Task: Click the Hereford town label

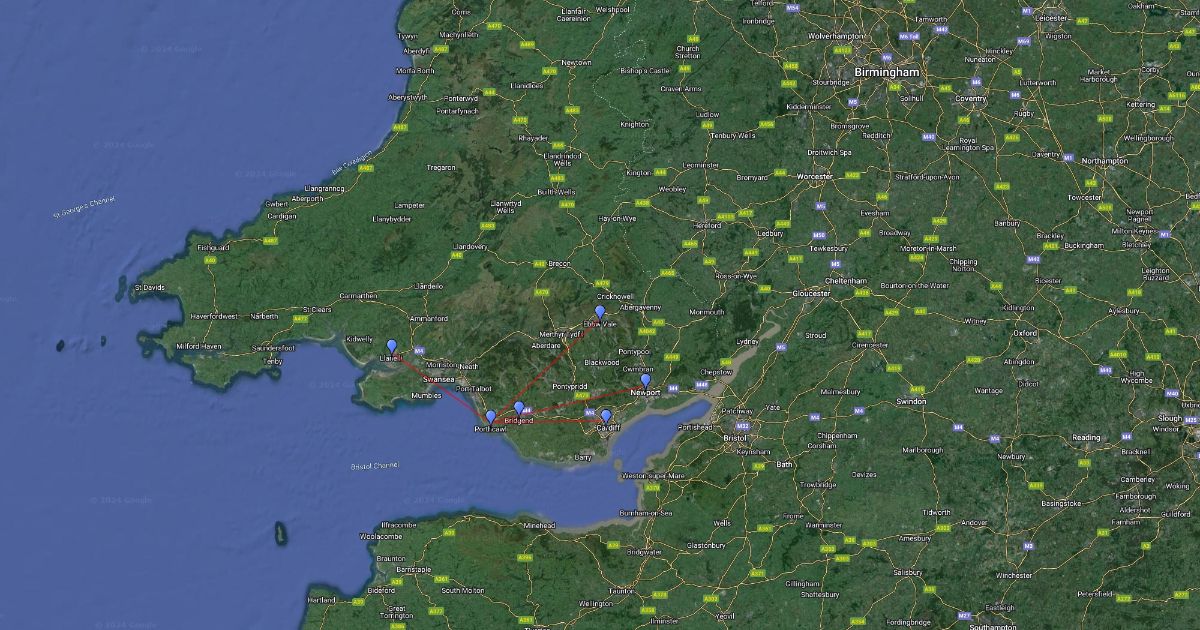Action: [707, 226]
